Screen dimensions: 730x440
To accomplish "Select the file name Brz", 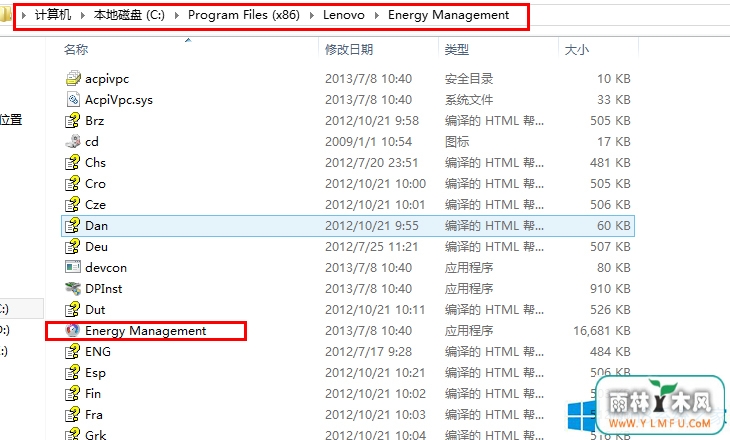I will [x=95, y=121].
